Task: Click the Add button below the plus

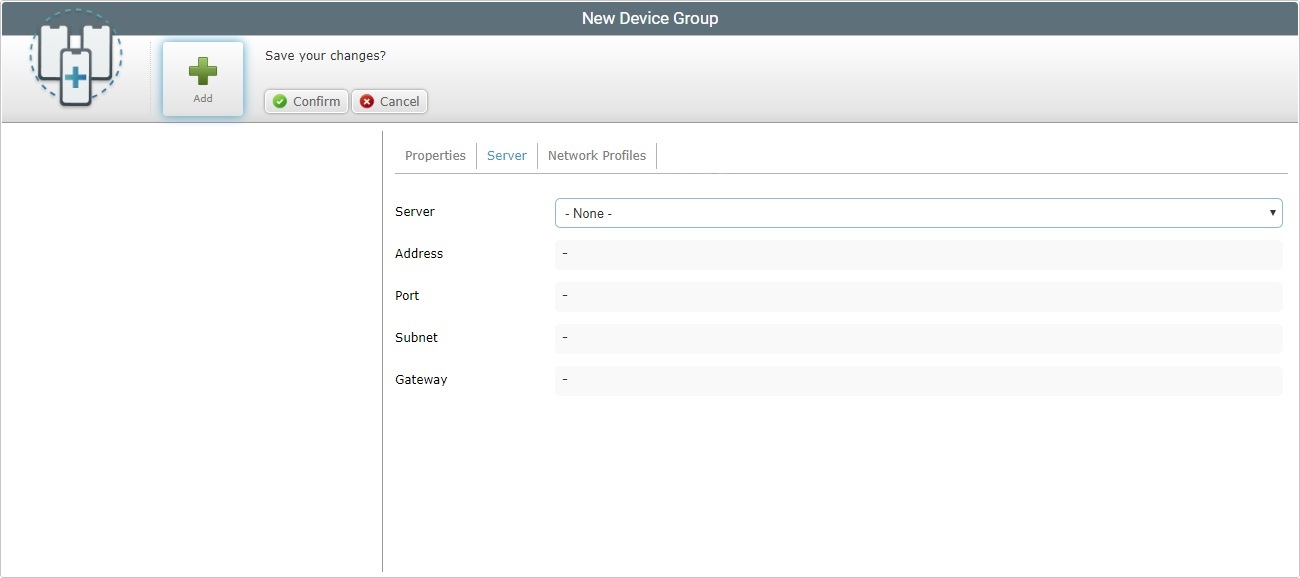Action: coord(203,98)
